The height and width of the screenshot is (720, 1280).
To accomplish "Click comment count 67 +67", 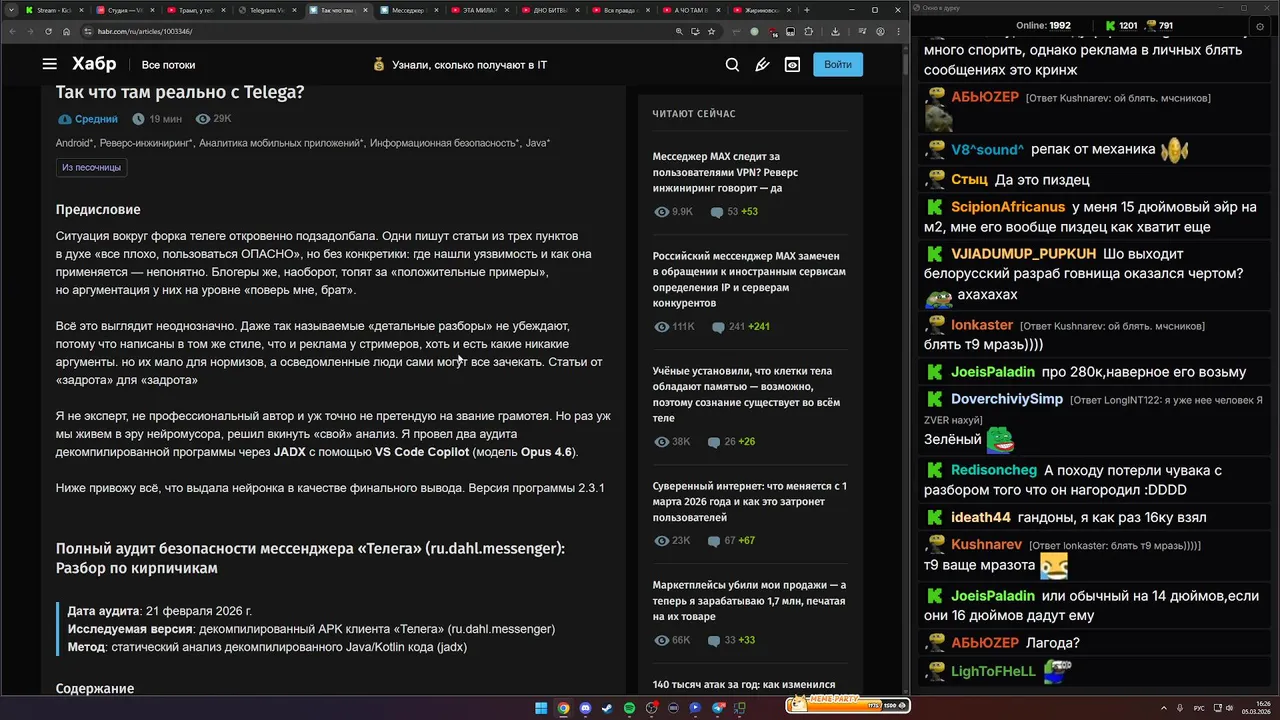I will tap(732, 541).
